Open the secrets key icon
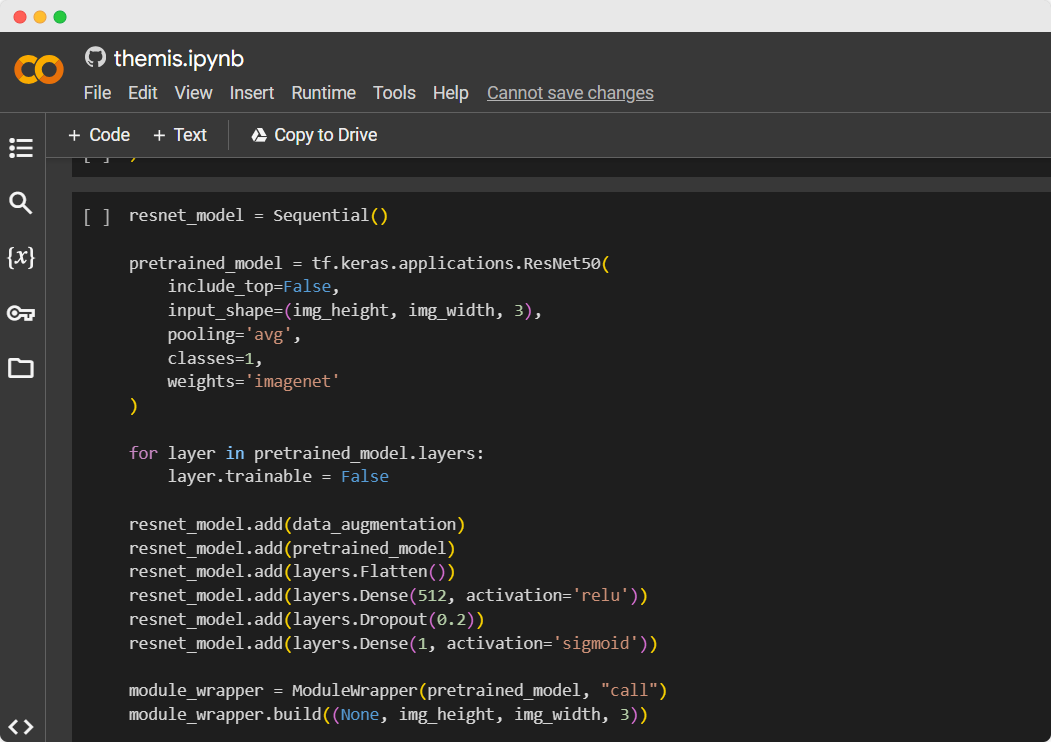 tap(21, 314)
